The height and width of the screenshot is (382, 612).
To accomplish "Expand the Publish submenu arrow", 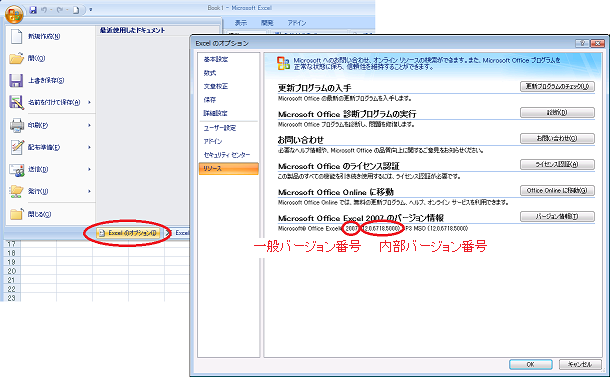I will tap(89, 192).
